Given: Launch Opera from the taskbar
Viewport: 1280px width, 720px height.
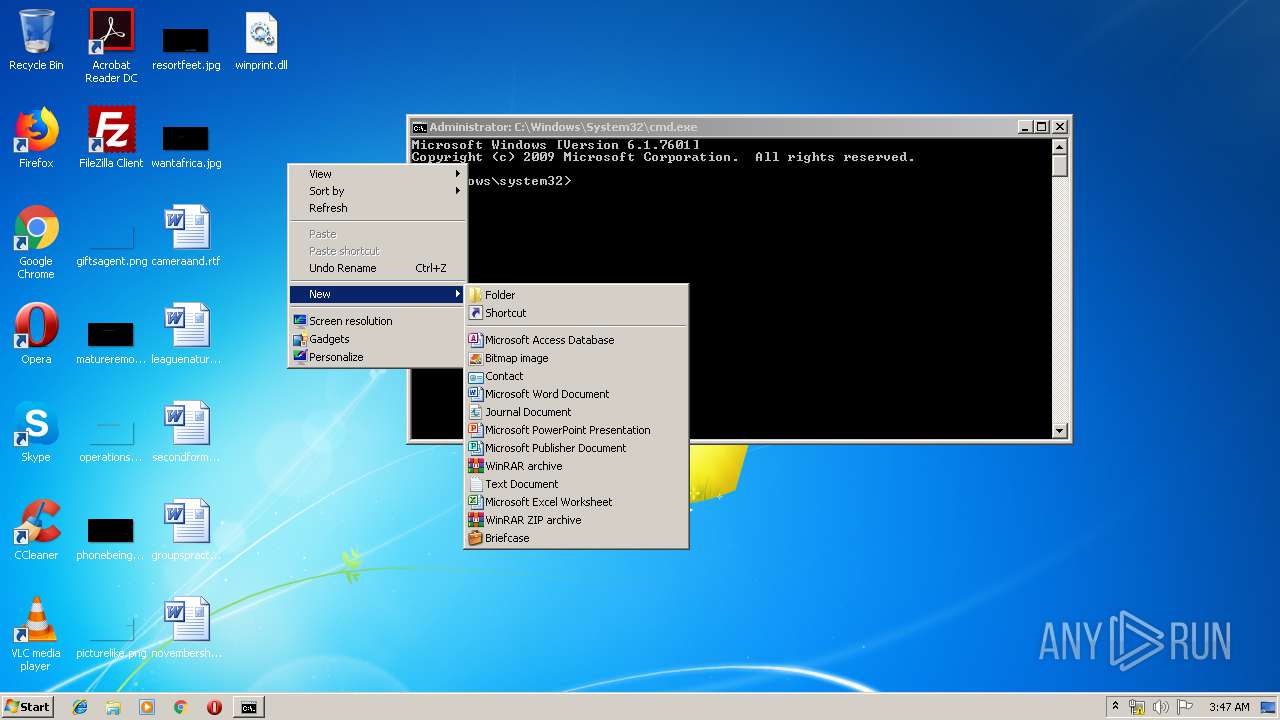Looking at the screenshot, I should 214,707.
